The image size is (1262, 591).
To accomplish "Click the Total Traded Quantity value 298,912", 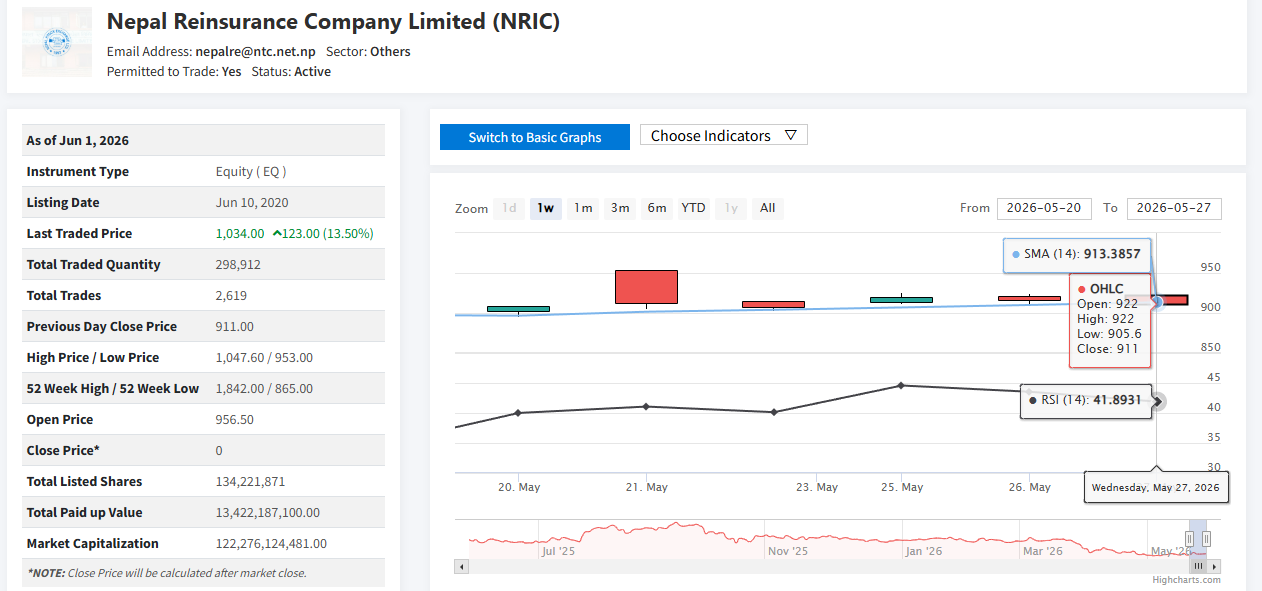I will click(238, 264).
